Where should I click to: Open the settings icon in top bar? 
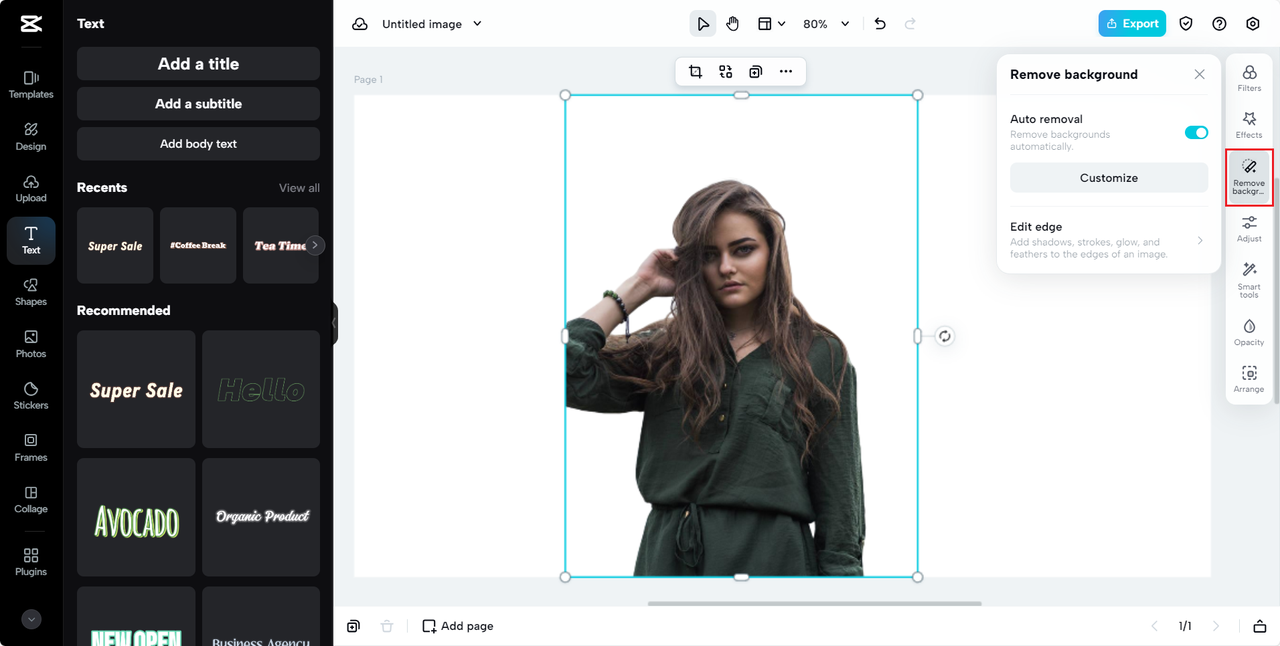click(1253, 24)
